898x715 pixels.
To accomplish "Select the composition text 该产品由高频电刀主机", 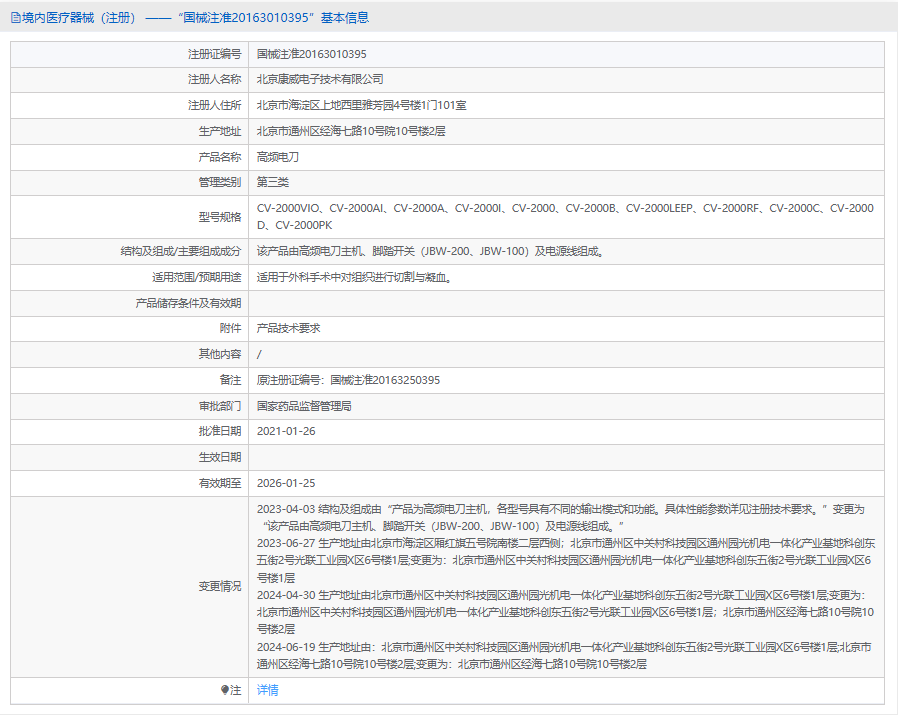I will (431, 252).
